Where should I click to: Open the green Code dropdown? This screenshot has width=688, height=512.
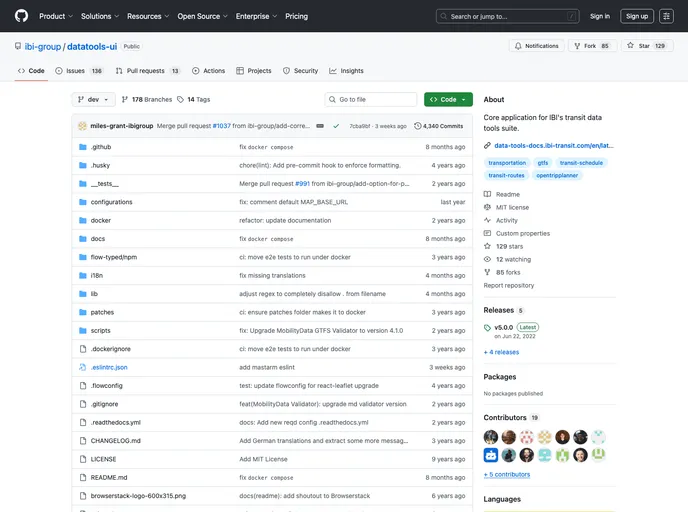[448, 100]
